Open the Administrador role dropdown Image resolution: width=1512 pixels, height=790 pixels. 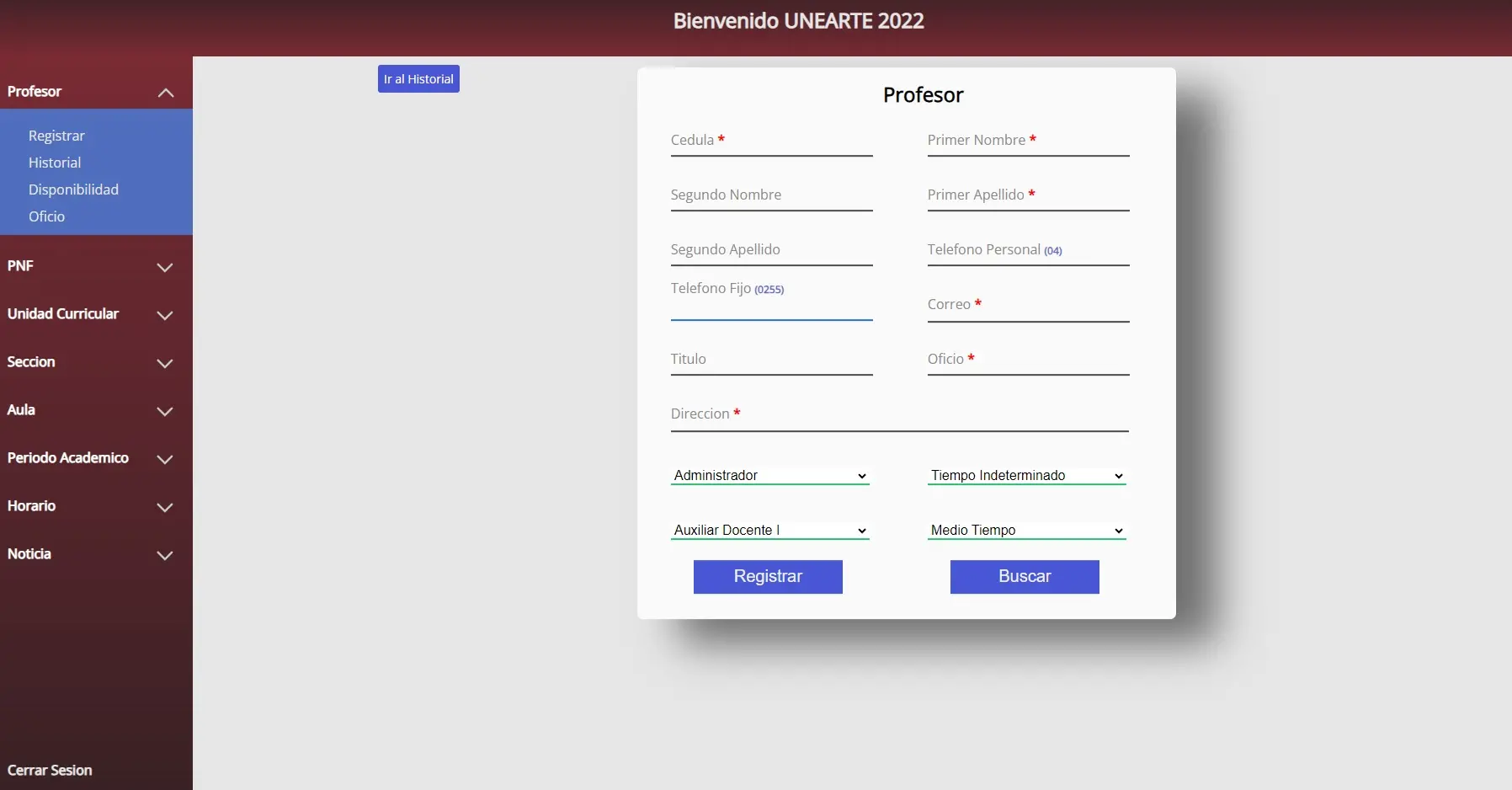(770, 476)
